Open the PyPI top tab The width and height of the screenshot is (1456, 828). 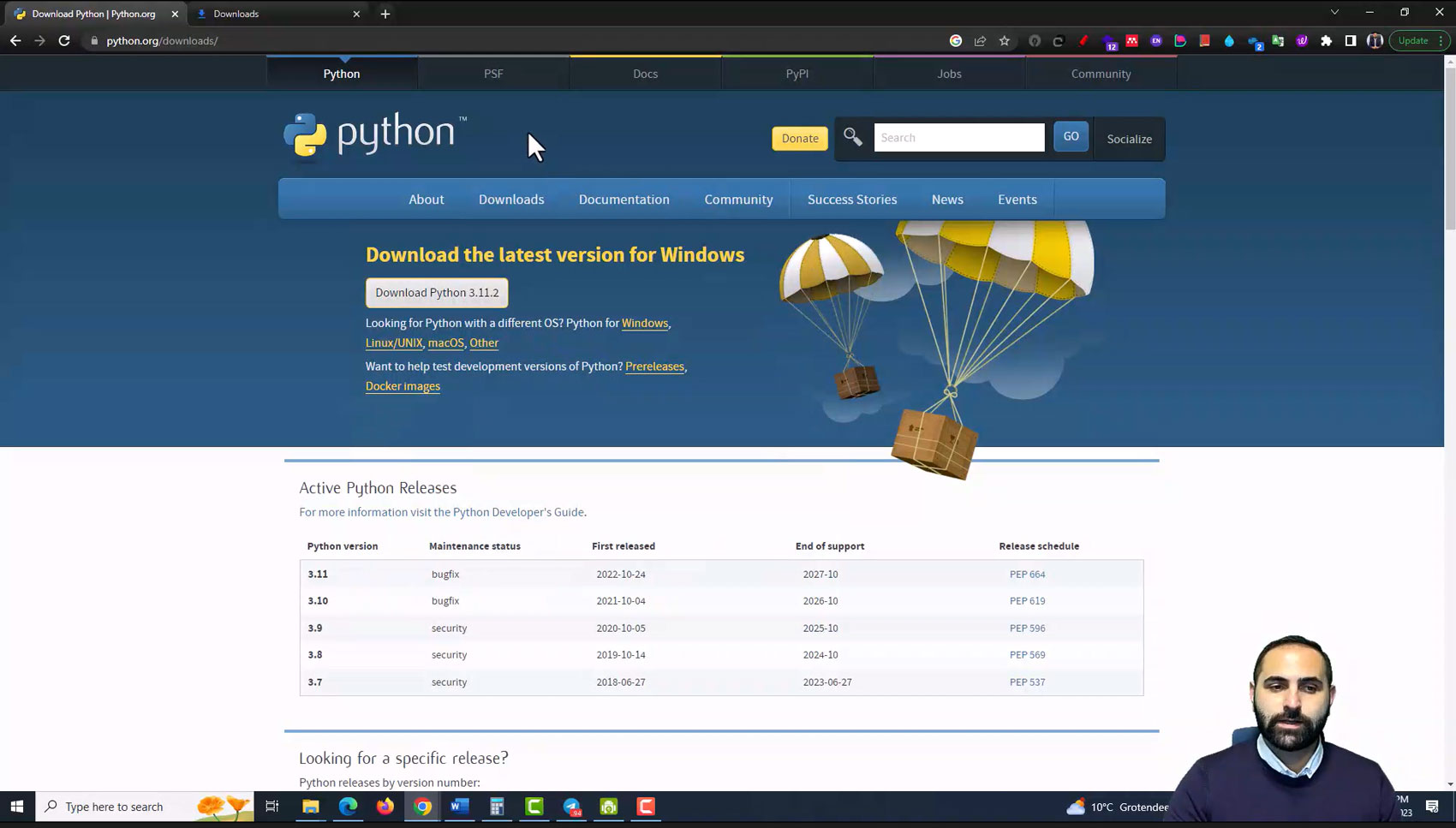[x=797, y=74]
